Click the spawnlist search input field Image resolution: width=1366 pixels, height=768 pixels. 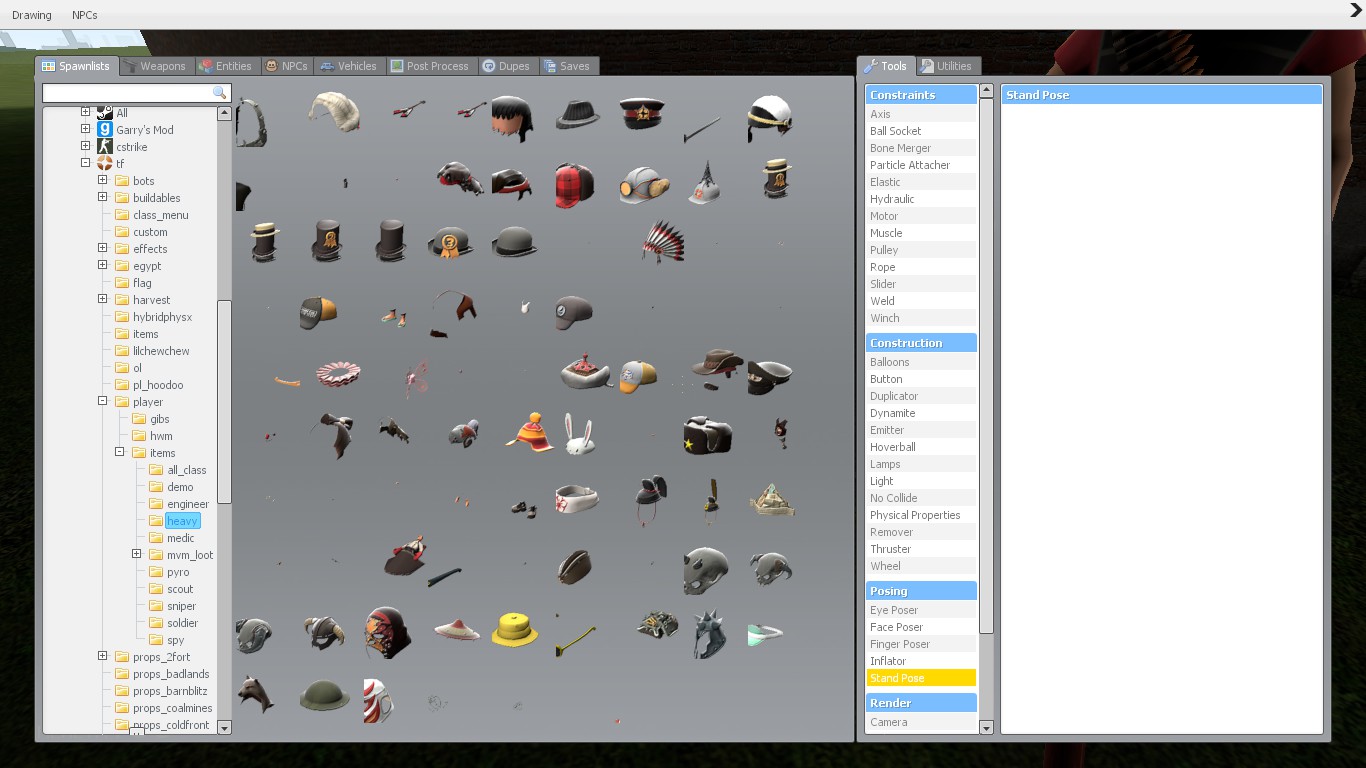(126, 93)
